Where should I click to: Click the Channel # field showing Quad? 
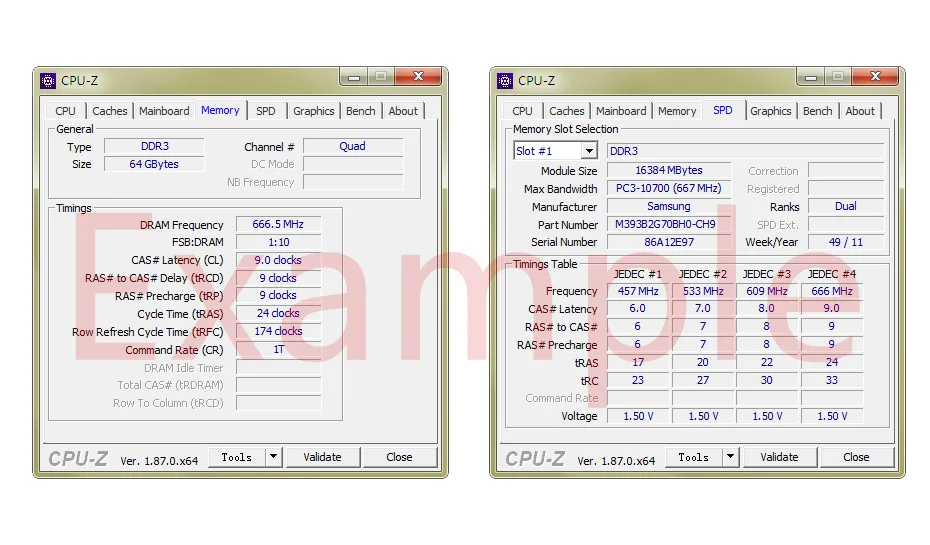click(x=353, y=146)
